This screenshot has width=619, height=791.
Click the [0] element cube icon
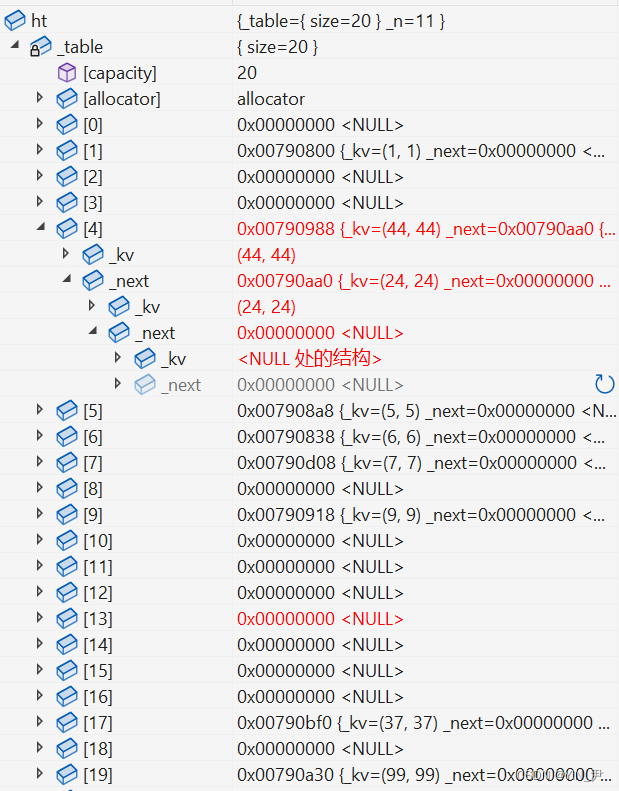pyautogui.click(x=67, y=125)
